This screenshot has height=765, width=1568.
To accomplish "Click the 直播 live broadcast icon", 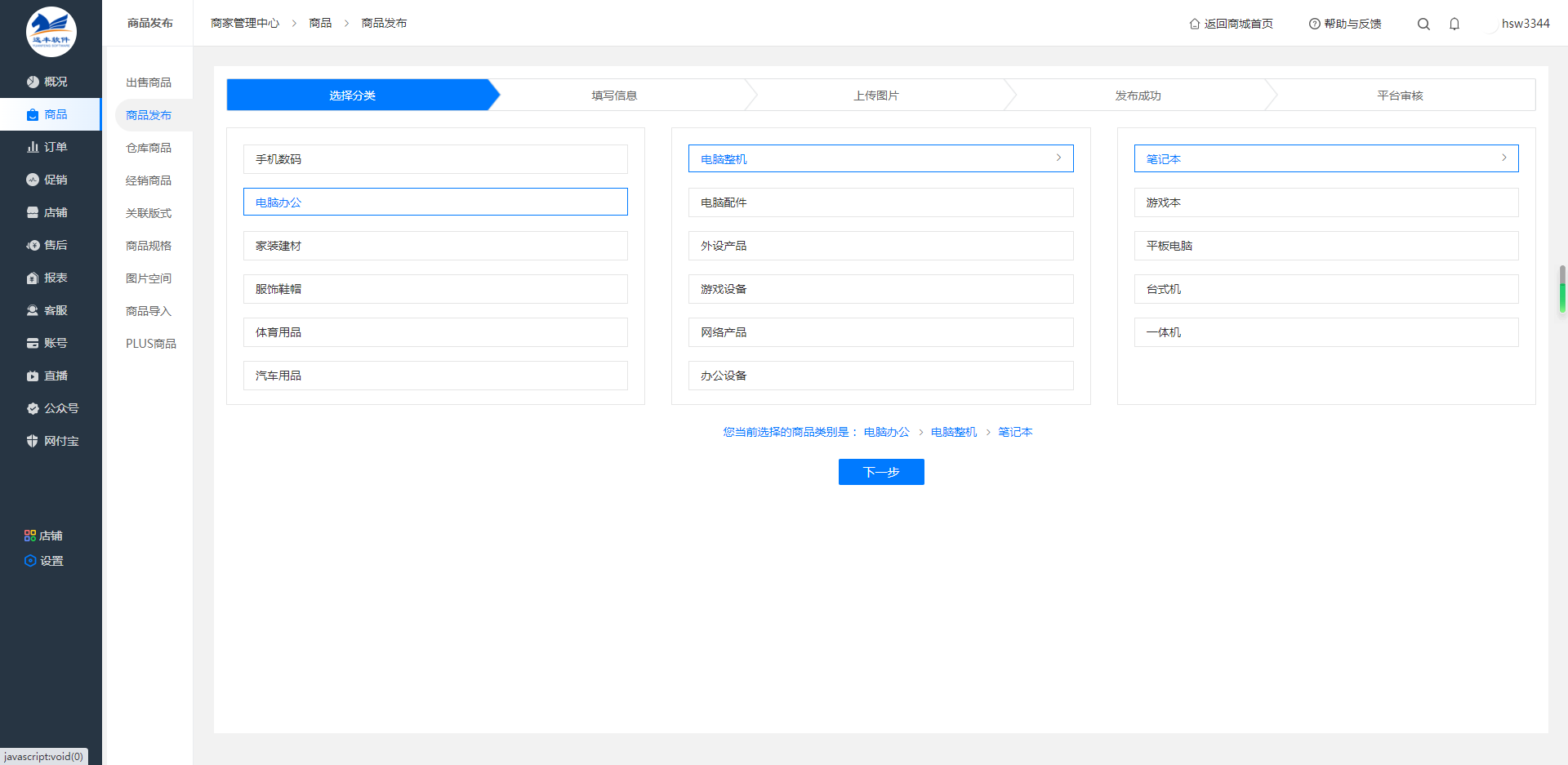I will point(33,376).
